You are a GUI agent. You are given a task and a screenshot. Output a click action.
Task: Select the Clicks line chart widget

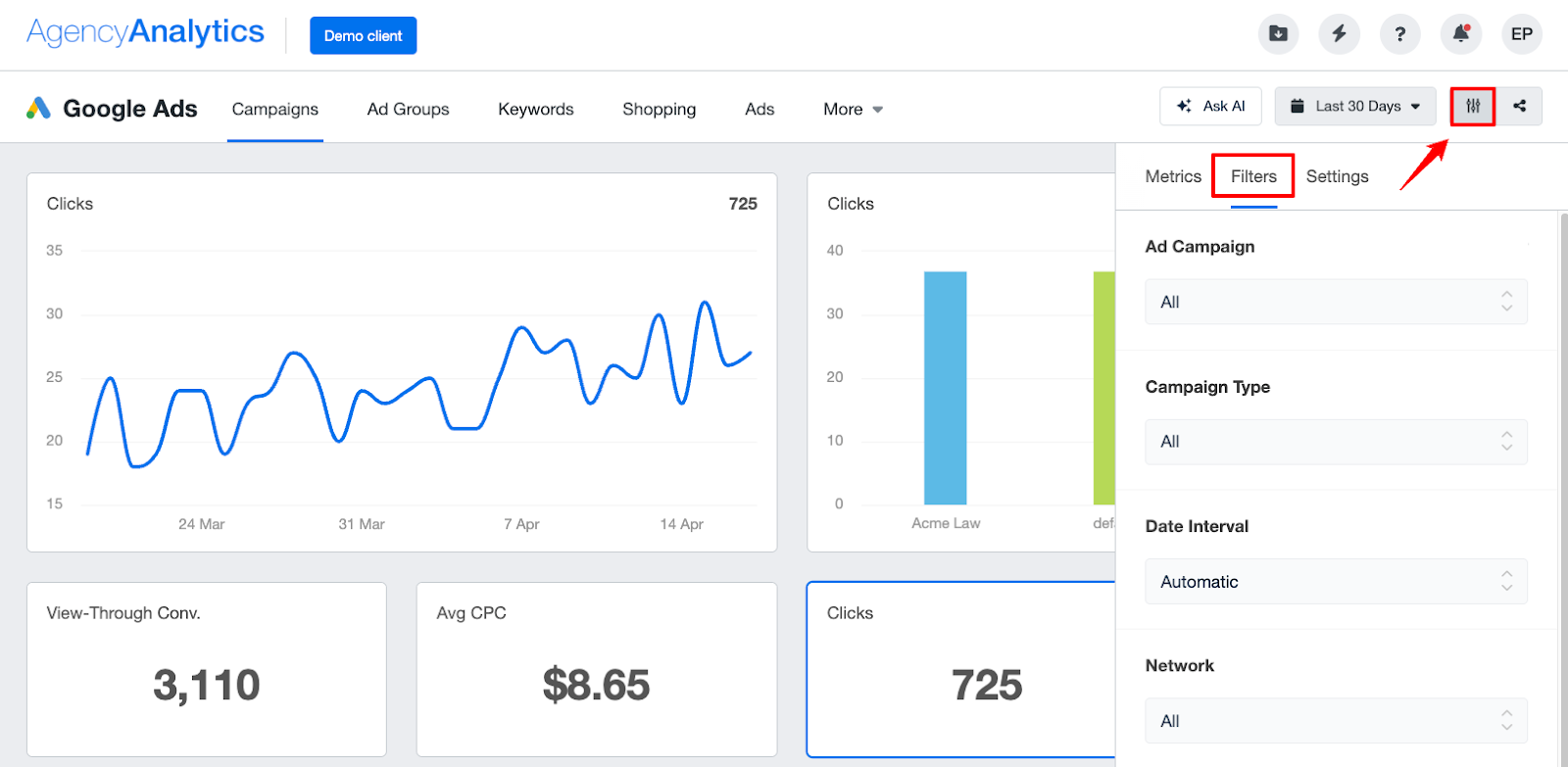[402, 362]
